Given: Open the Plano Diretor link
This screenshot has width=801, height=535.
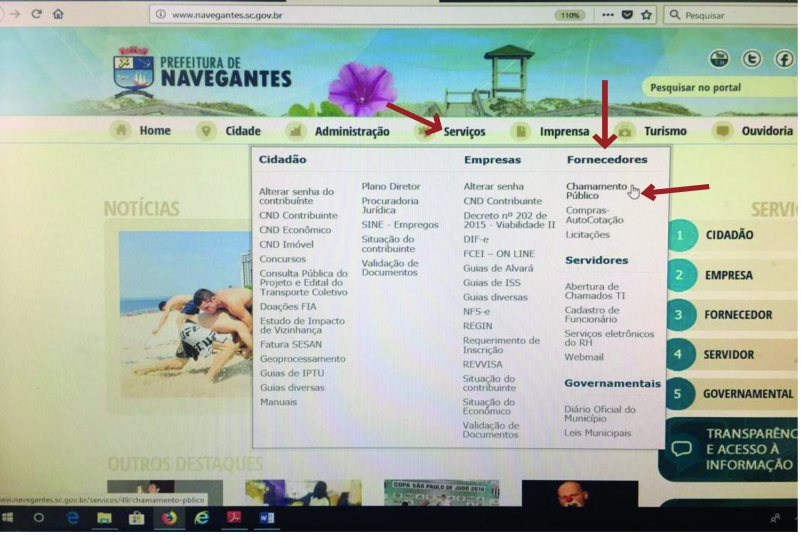Looking at the screenshot, I should pyautogui.click(x=391, y=187).
